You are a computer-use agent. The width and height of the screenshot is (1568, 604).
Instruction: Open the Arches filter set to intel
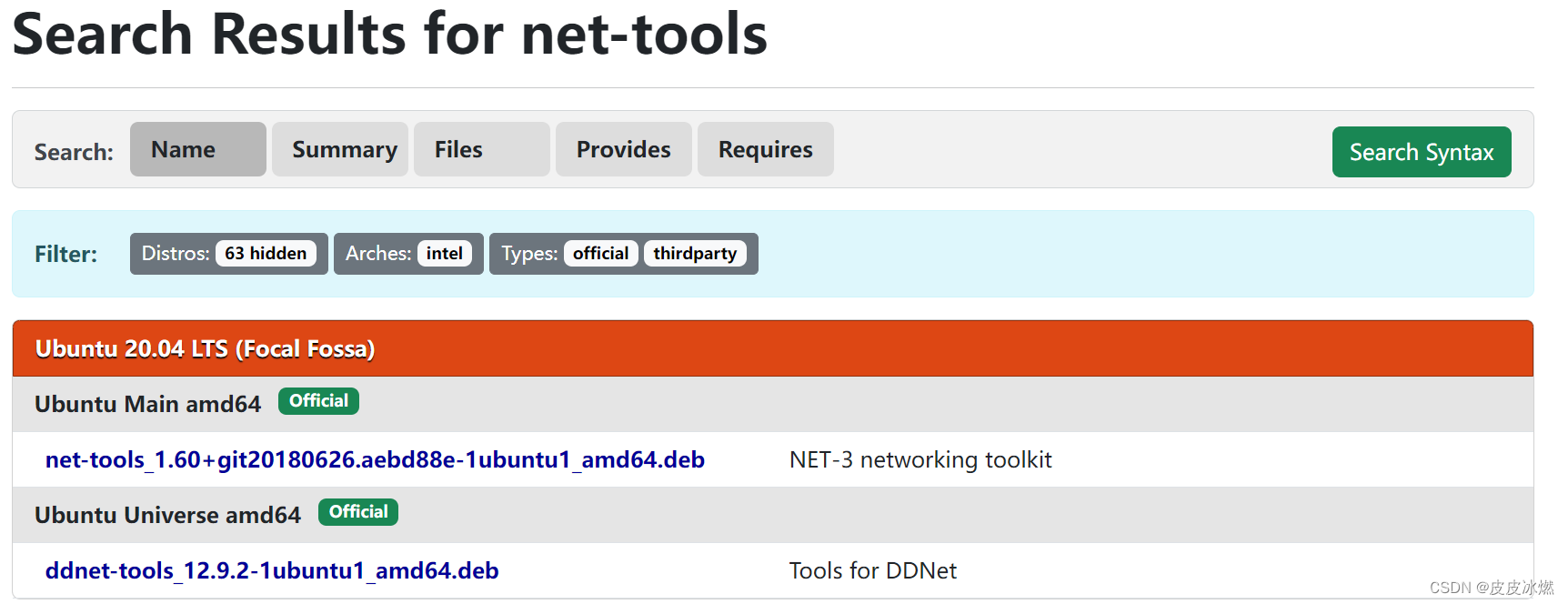[x=408, y=254]
